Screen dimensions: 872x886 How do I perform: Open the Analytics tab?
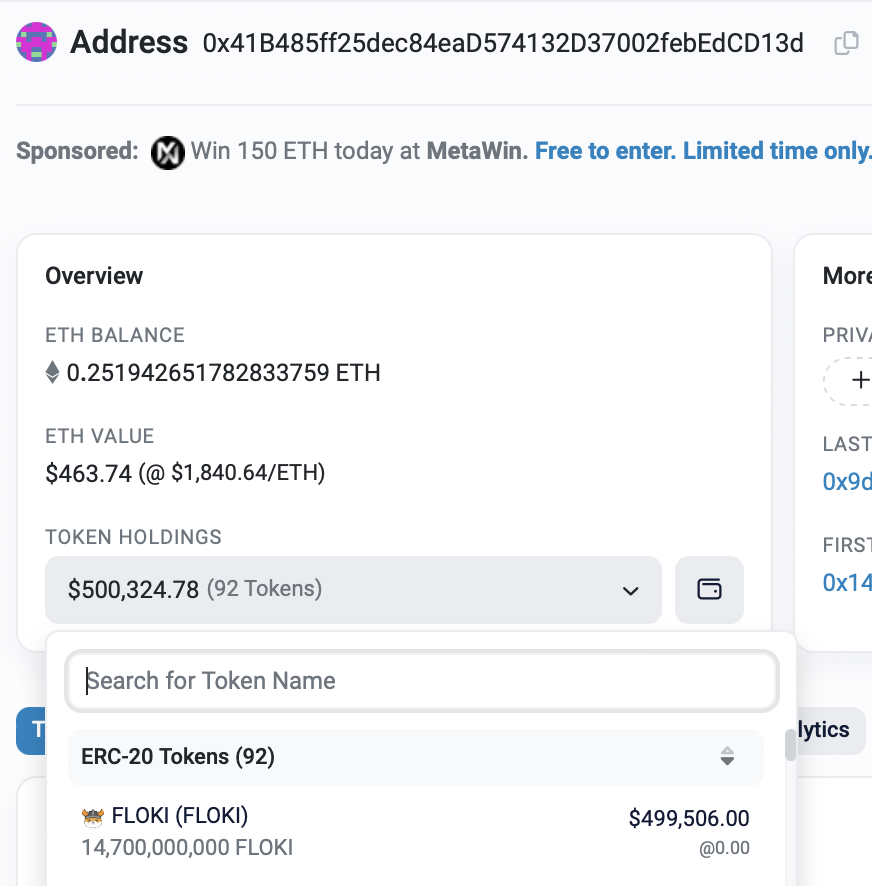[830, 730]
